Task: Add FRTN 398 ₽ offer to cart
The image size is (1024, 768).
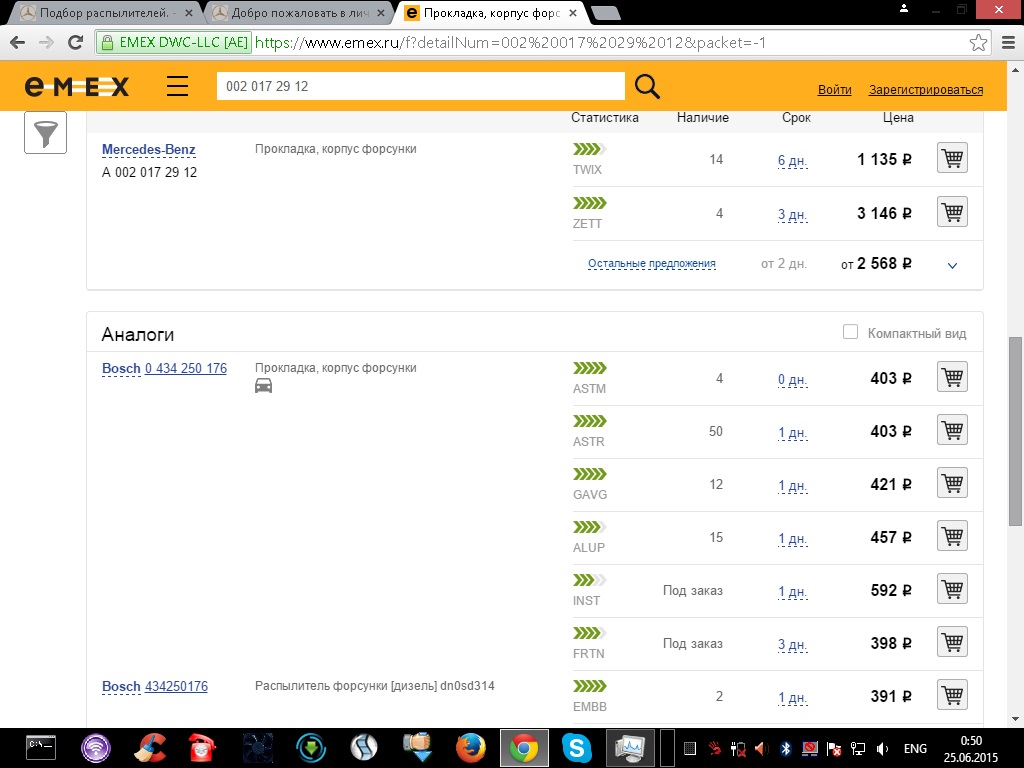Action: [952, 641]
